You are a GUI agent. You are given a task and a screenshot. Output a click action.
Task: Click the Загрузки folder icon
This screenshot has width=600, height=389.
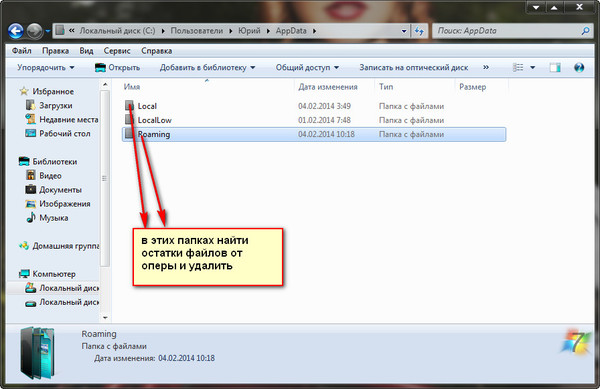tap(30, 105)
